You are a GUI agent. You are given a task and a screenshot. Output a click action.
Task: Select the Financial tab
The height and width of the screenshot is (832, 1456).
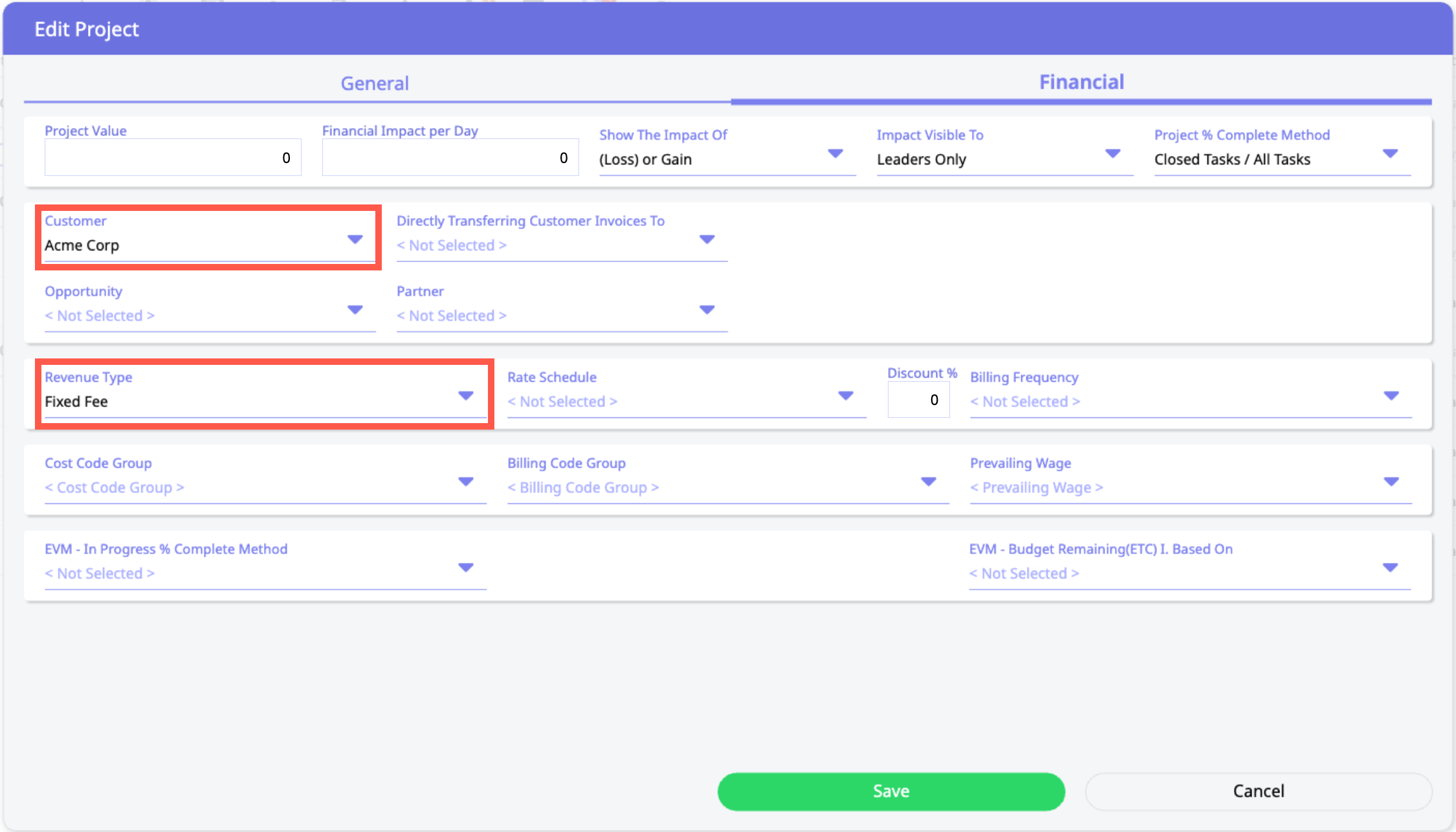(x=1081, y=82)
